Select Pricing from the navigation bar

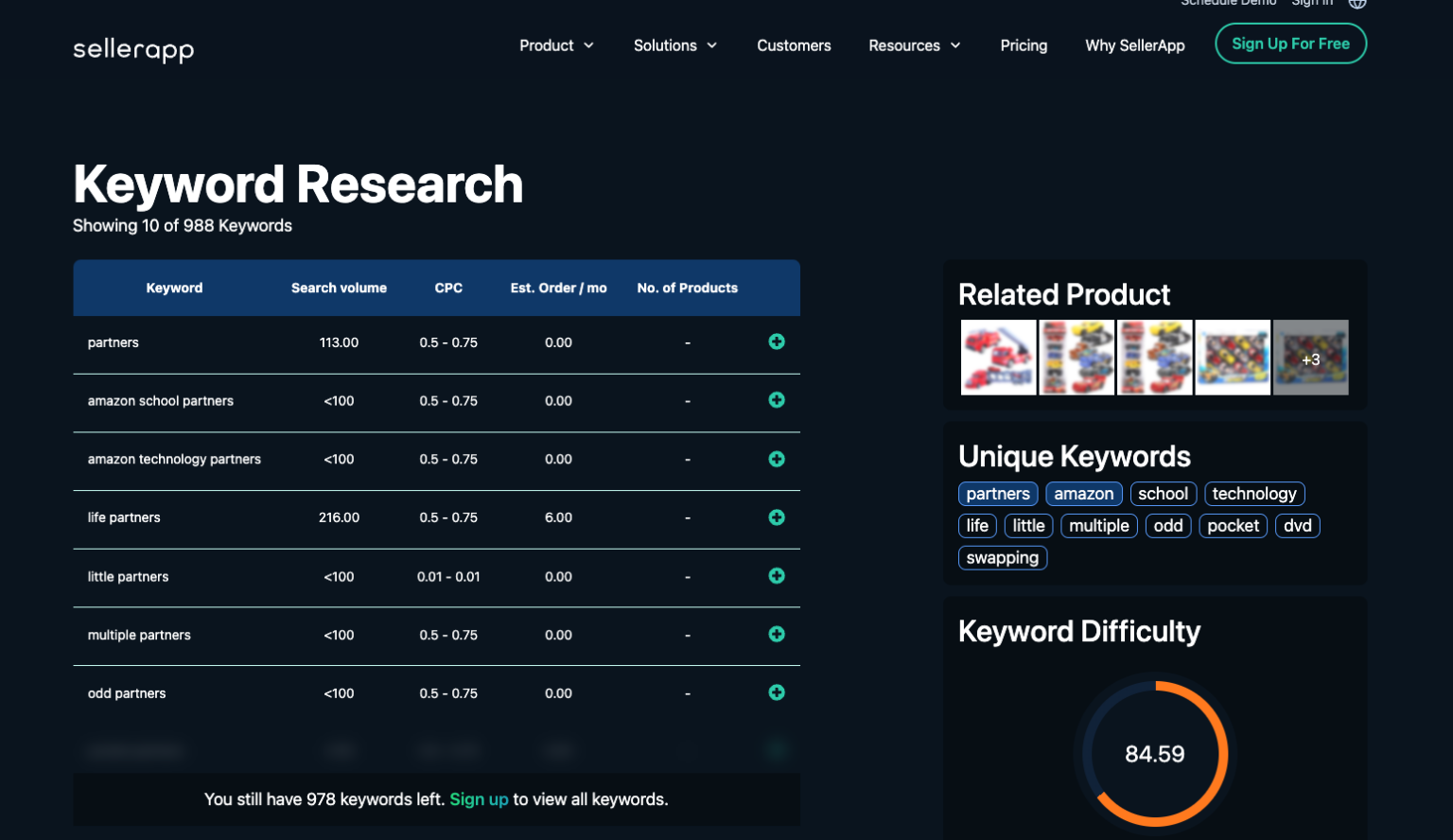click(1024, 44)
